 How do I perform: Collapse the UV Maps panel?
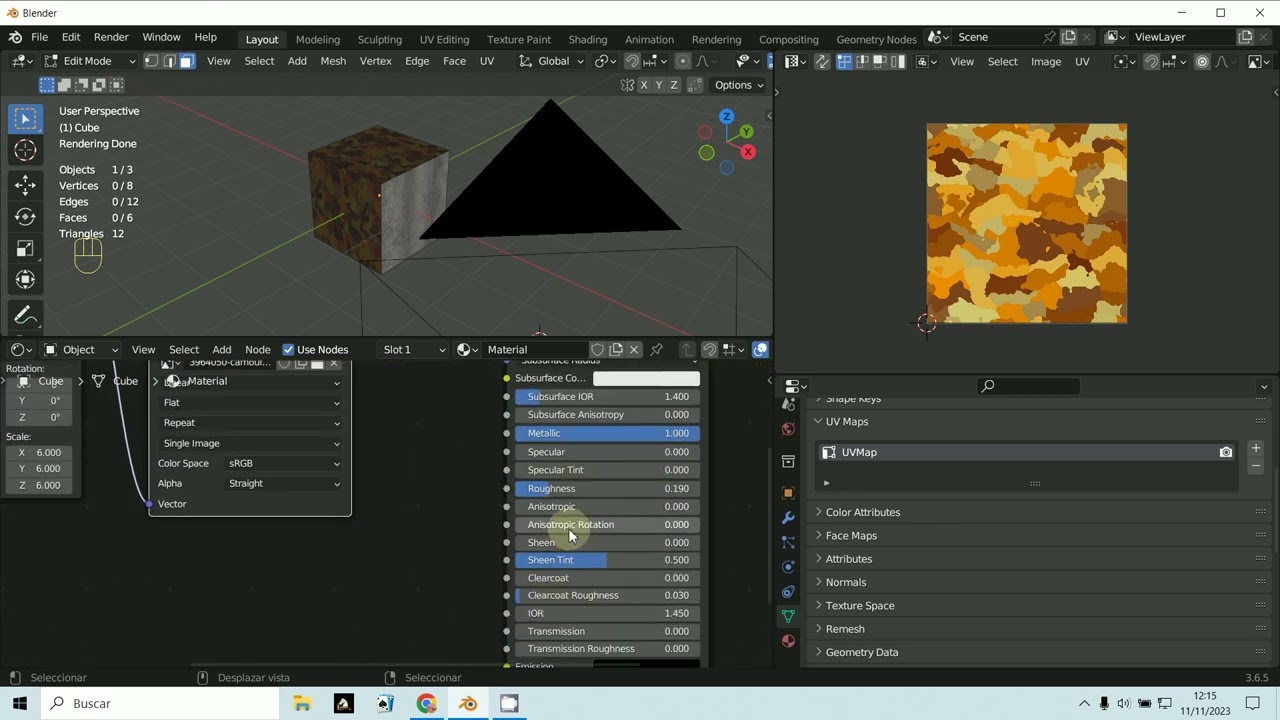(x=846, y=422)
